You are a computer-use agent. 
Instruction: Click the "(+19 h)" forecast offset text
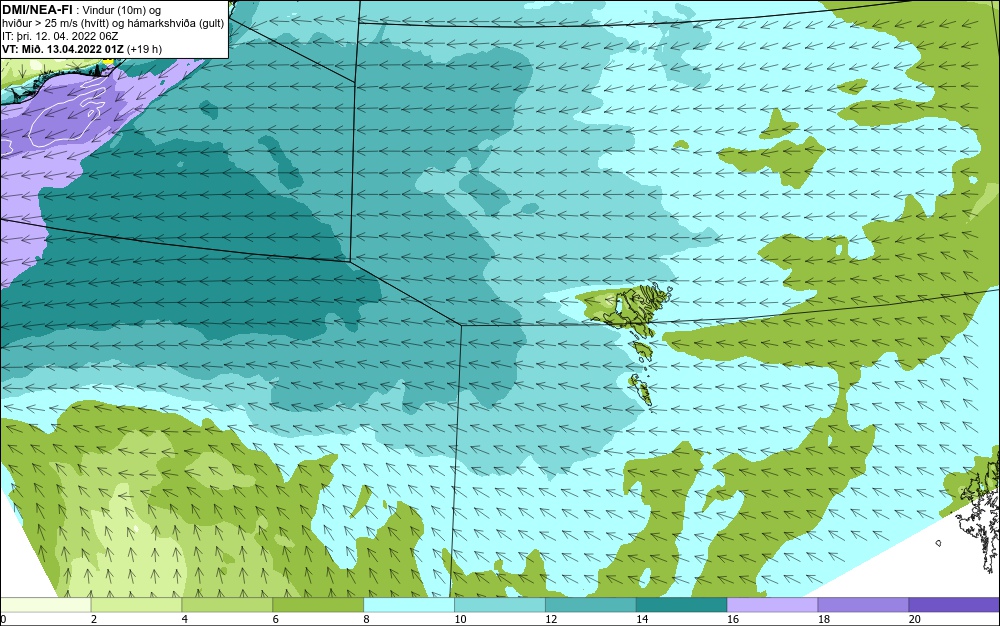pyautogui.click(x=144, y=49)
